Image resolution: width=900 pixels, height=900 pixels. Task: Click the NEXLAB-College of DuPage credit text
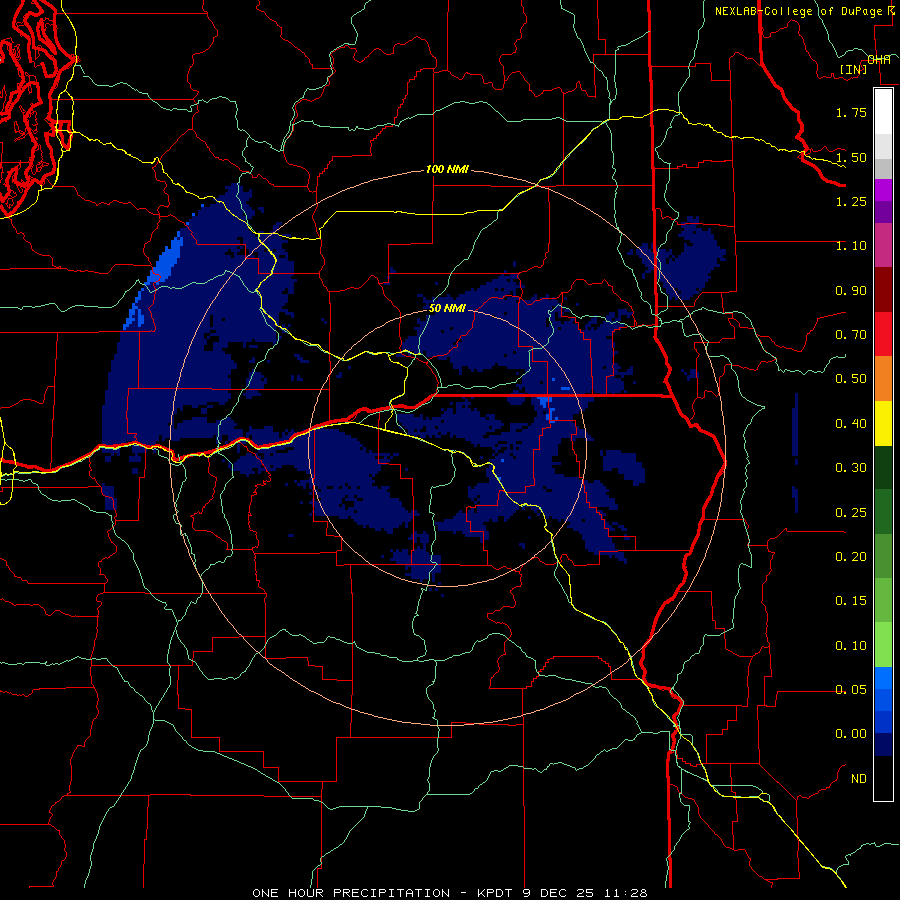tap(801, 11)
